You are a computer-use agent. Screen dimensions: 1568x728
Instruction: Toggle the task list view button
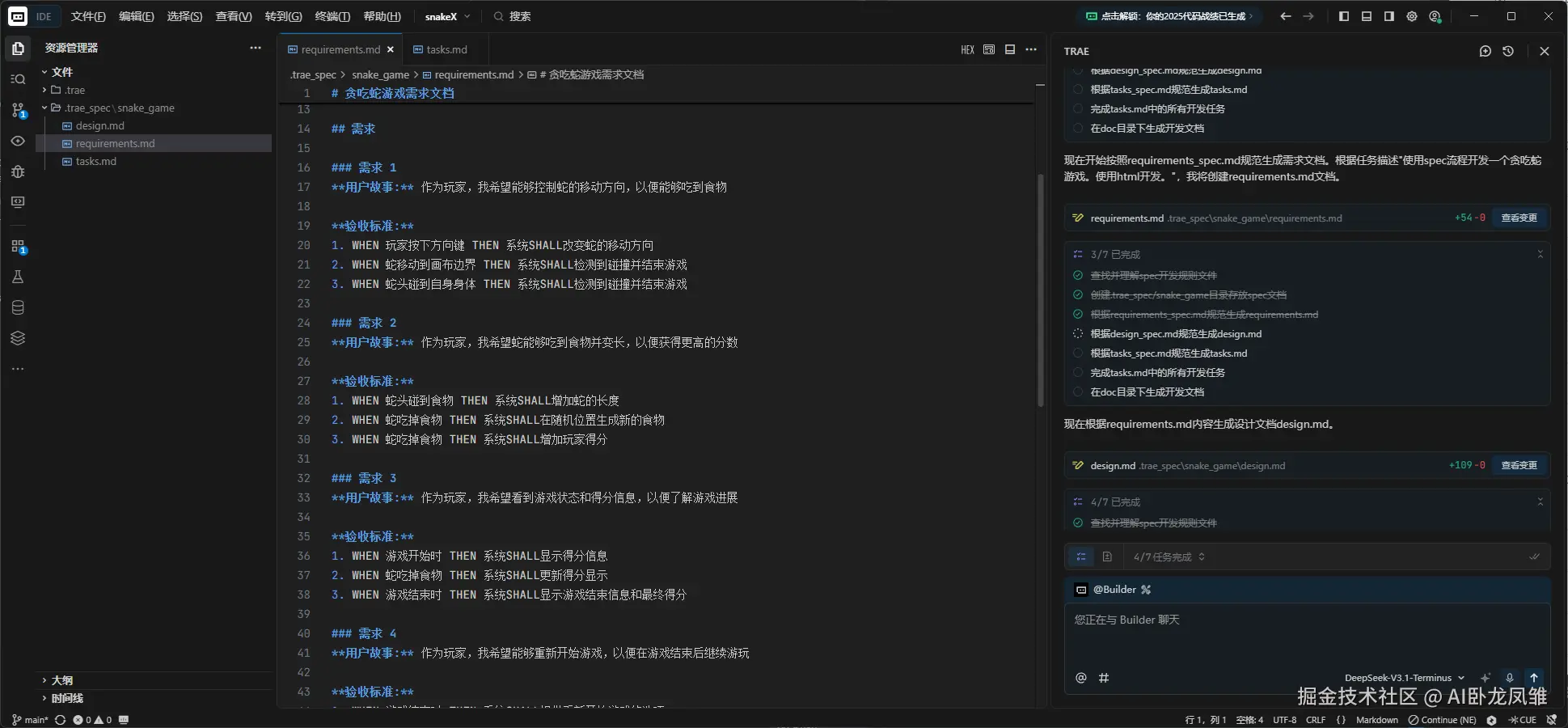pyautogui.click(x=1081, y=557)
